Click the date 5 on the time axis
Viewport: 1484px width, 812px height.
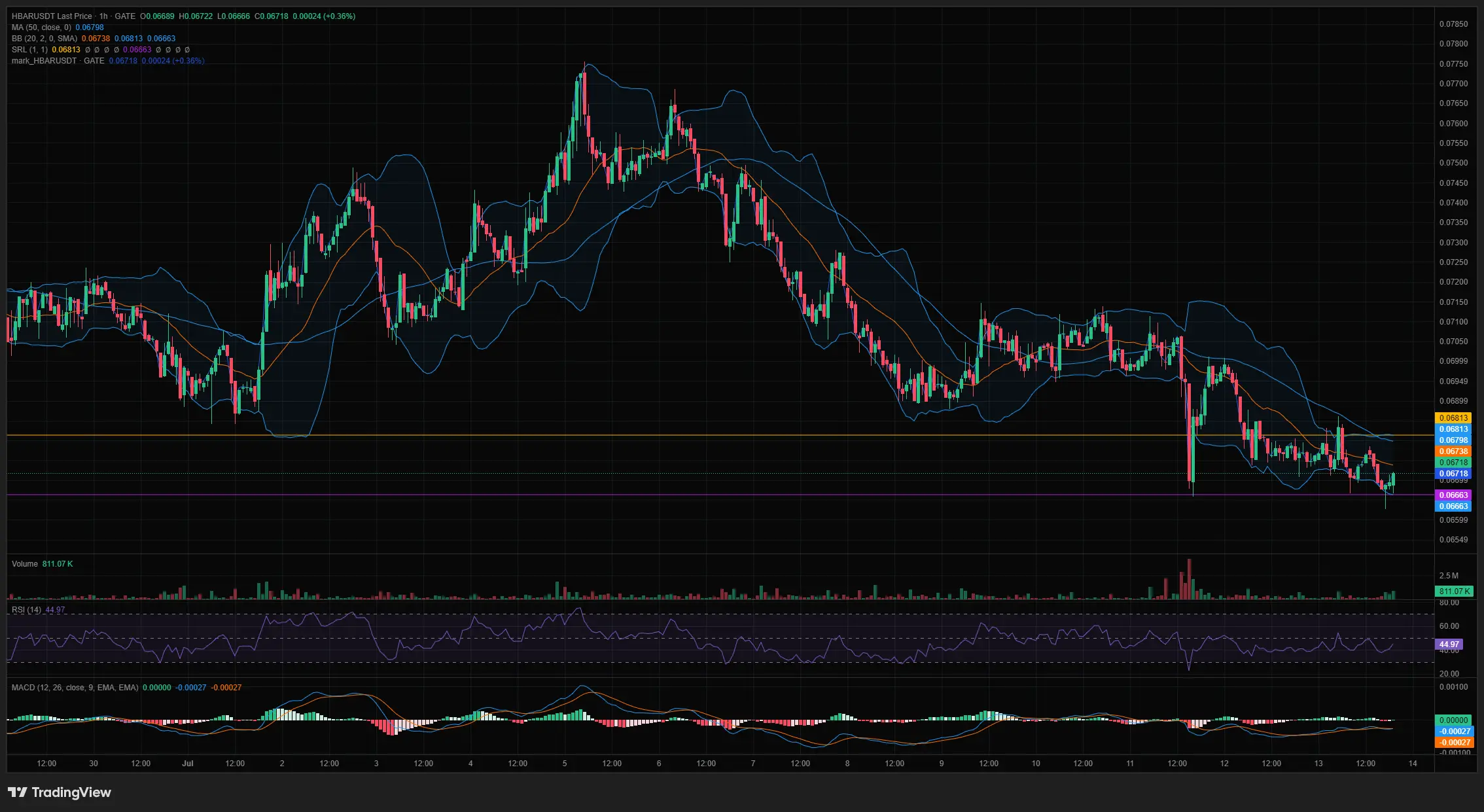(x=565, y=763)
